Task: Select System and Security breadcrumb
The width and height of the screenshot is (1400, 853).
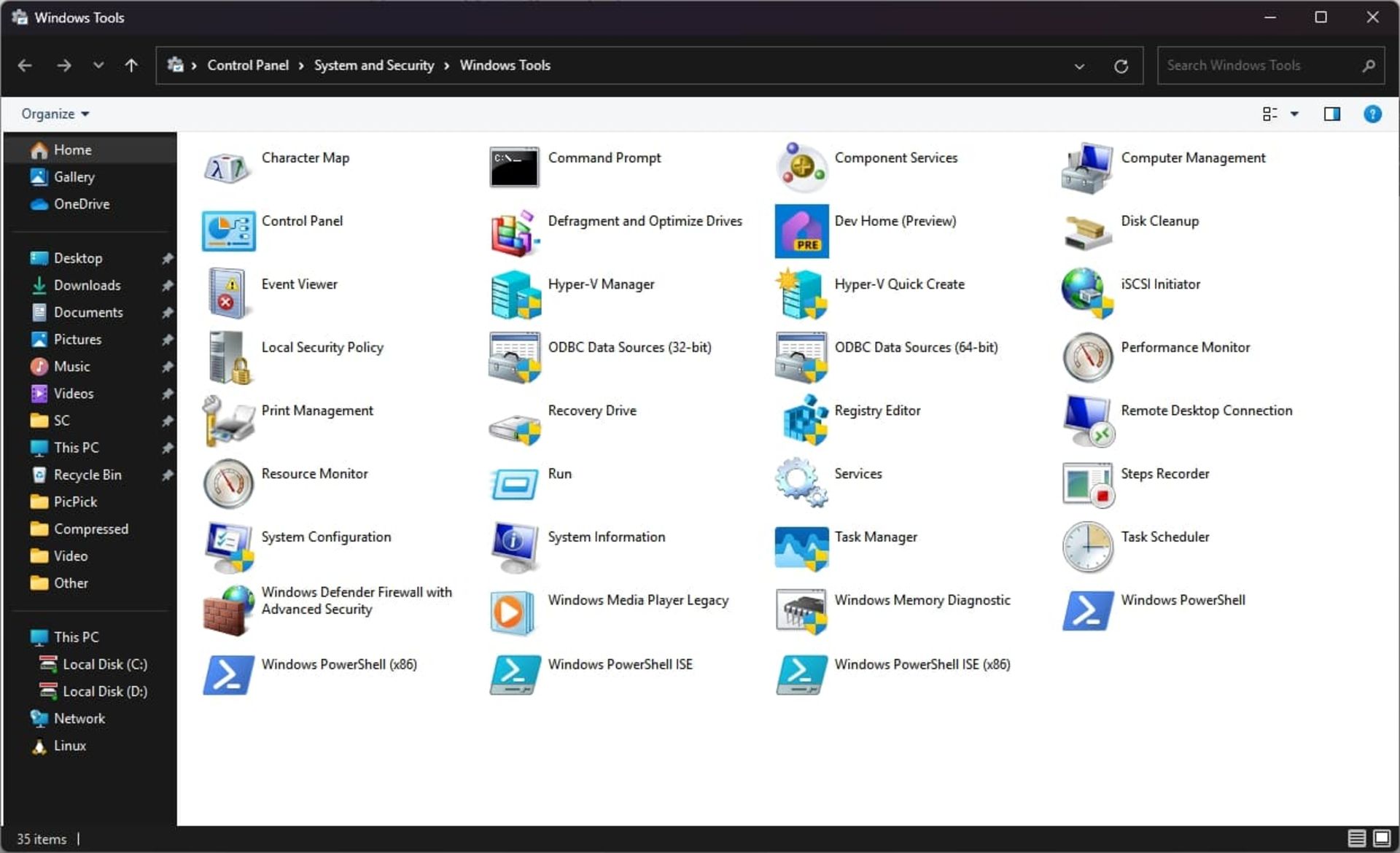Action: [x=373, y=65]
